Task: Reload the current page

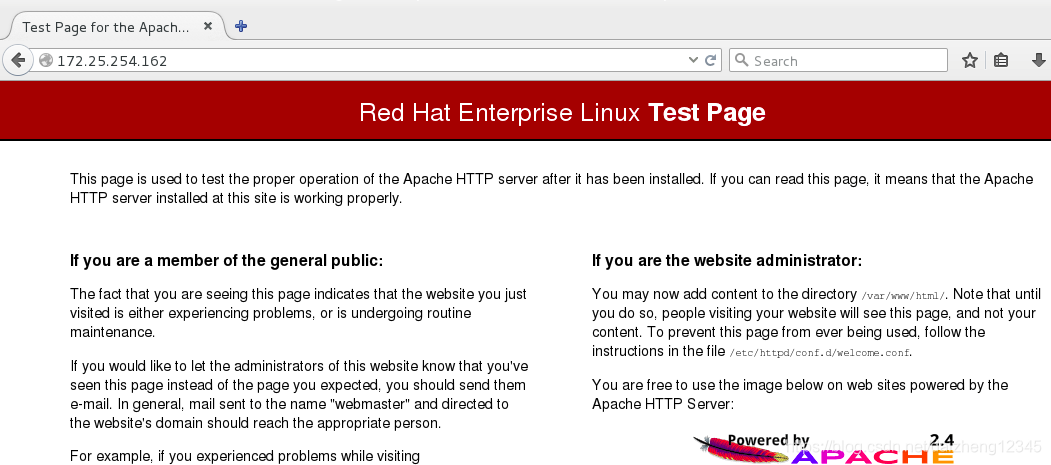Action: coord(710,60)
